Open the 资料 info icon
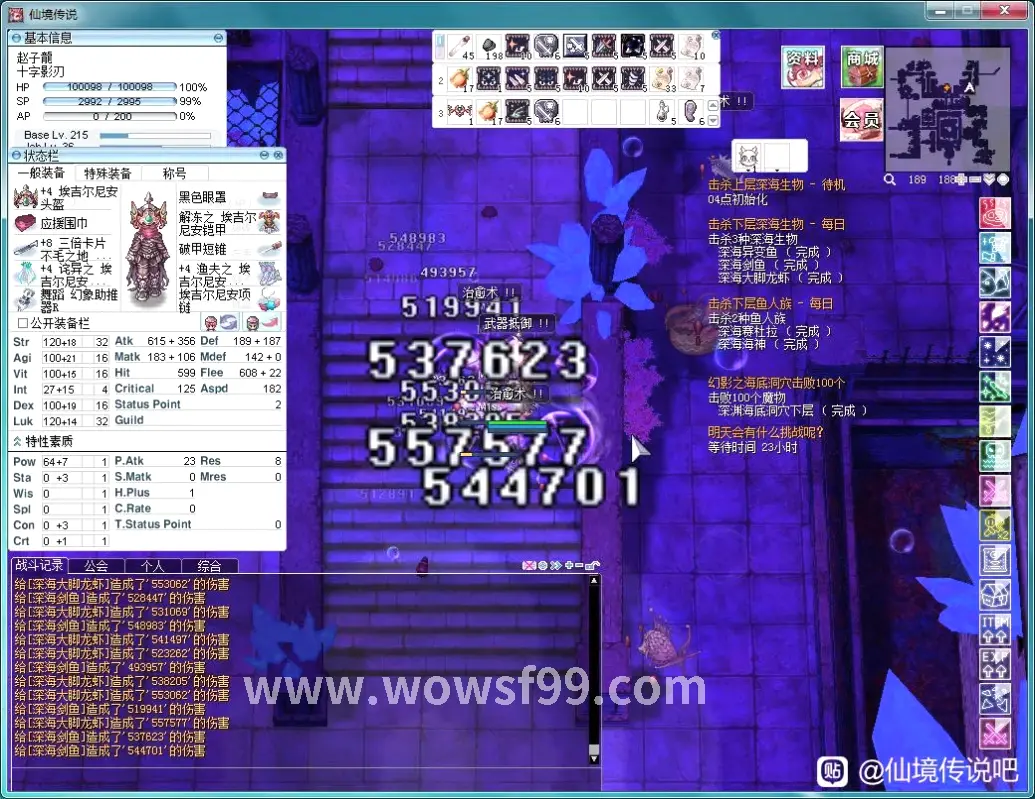Screen dimensions: 1035x799 point(803,68)
